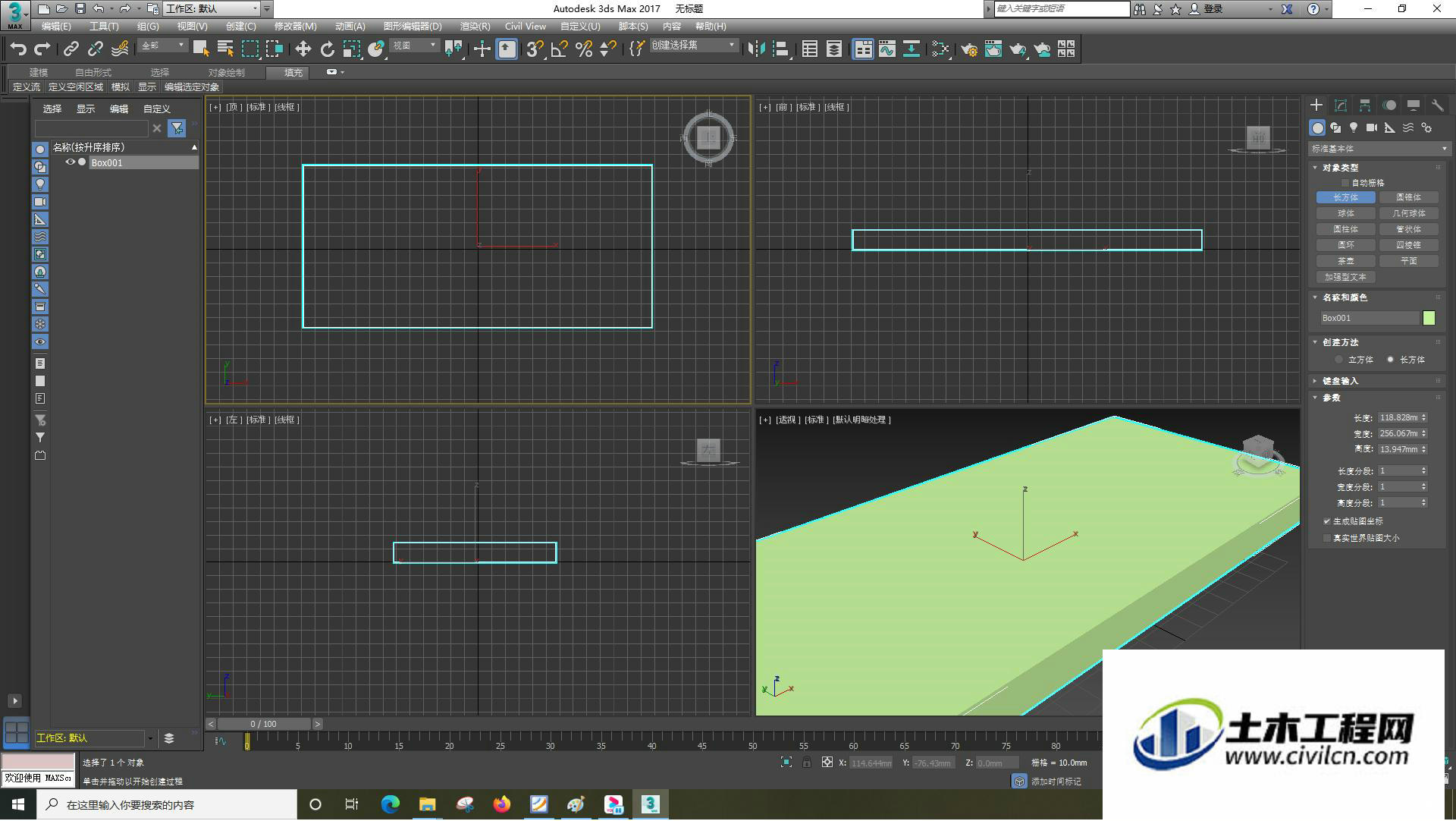Open Microsoft Edge from the taskbar

point(390,804)
